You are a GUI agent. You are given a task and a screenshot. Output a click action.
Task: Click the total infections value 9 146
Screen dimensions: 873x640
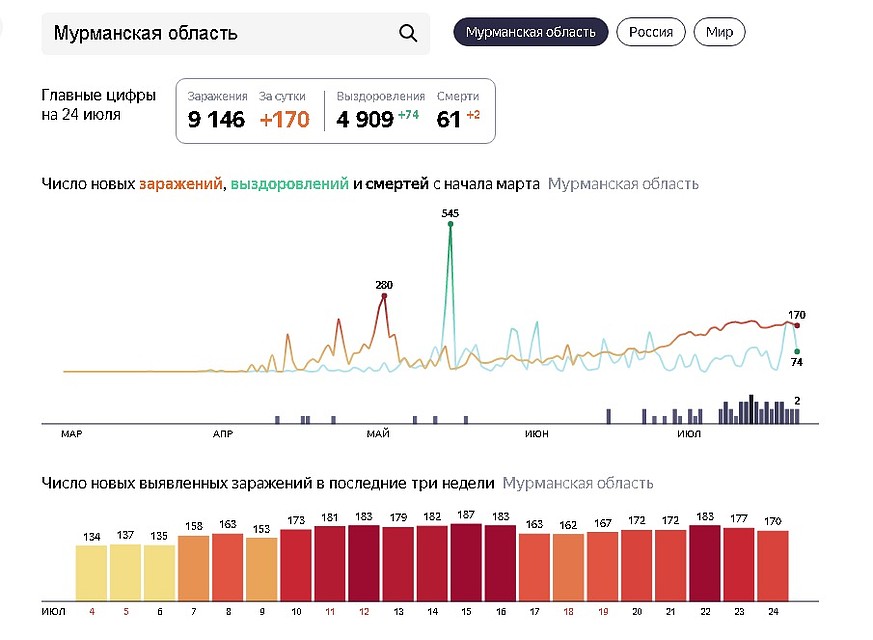pos(216,120)
